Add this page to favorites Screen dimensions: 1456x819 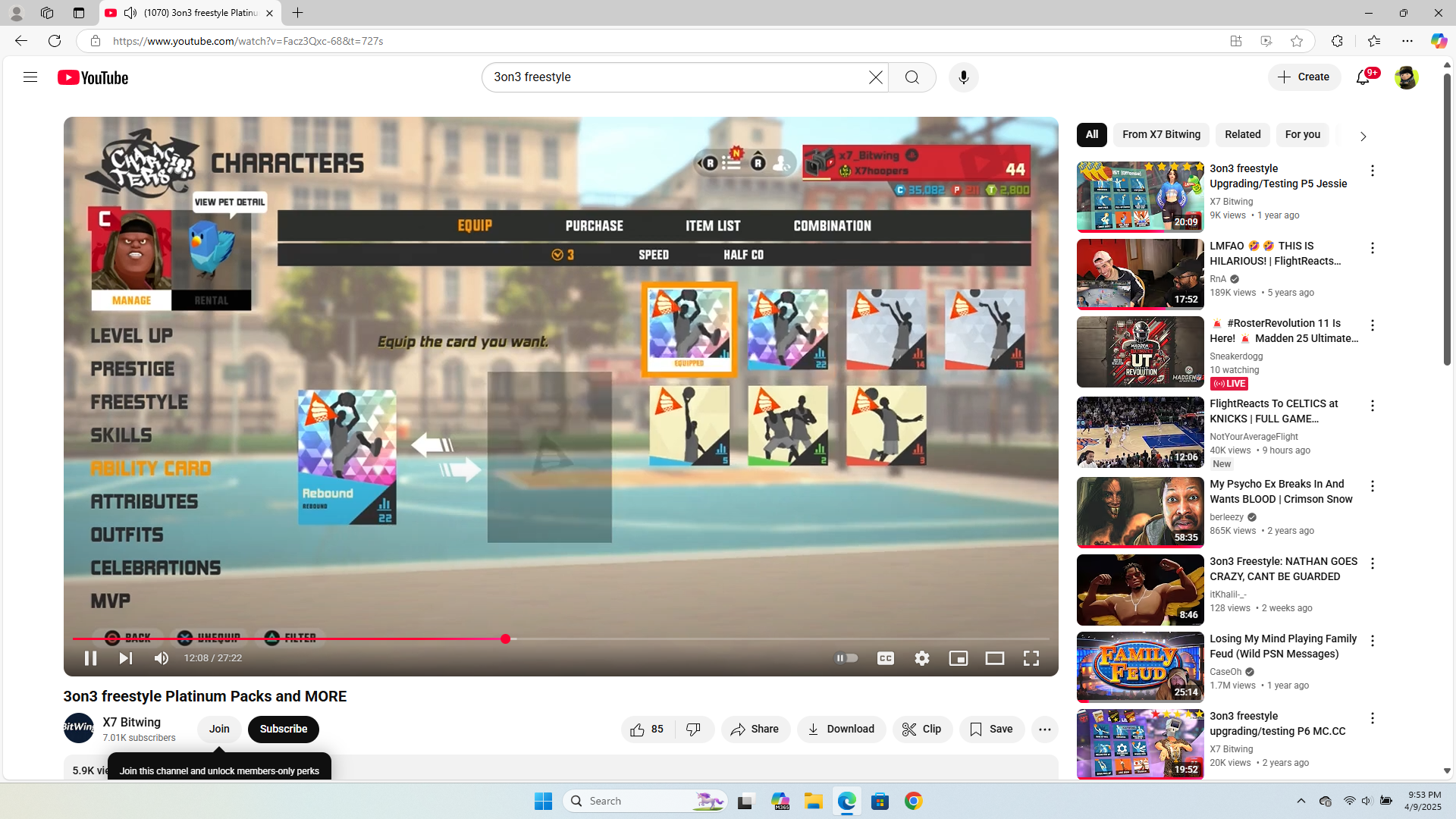coord(1297,41)
